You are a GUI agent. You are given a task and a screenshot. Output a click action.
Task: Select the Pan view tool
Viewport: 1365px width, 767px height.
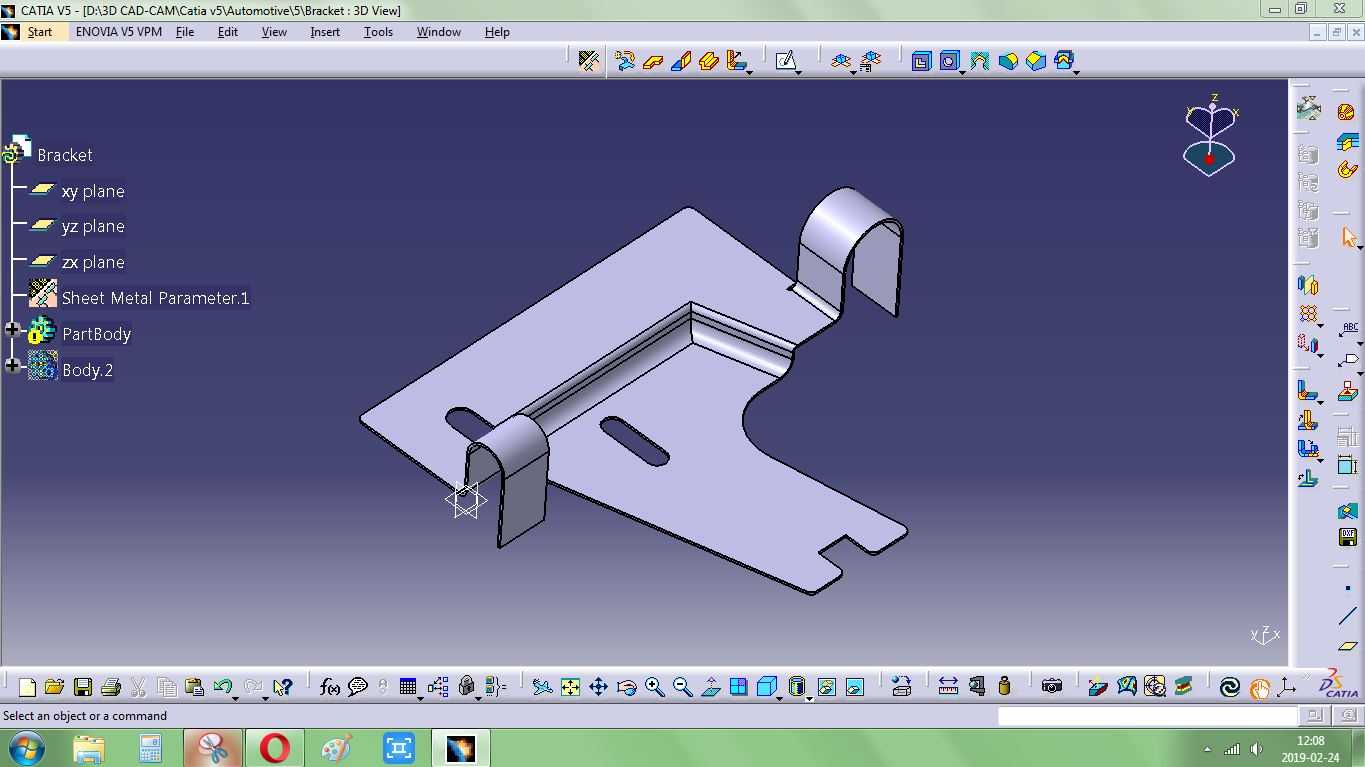[598, 687]
